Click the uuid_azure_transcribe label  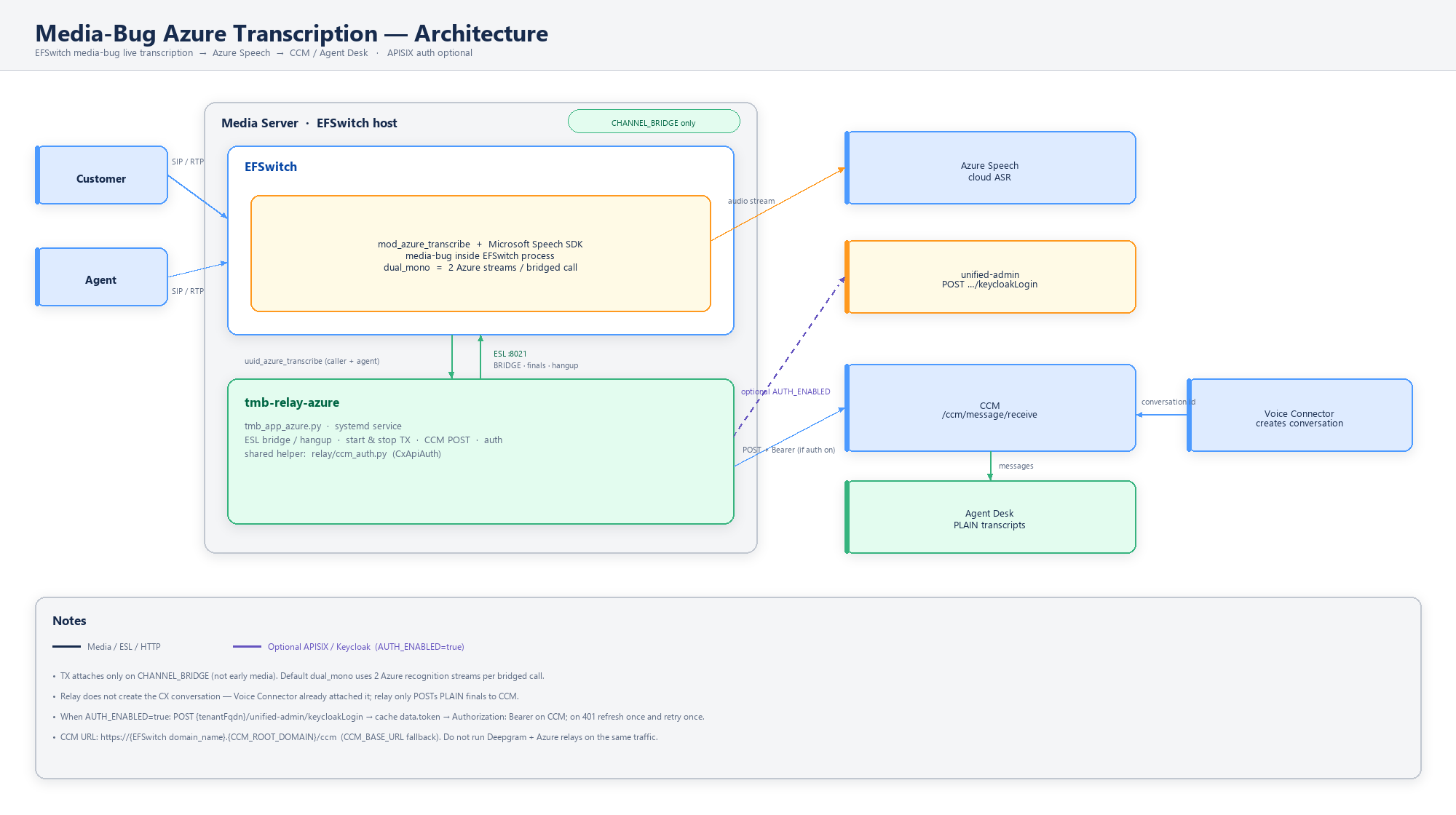tap(312, 361)
